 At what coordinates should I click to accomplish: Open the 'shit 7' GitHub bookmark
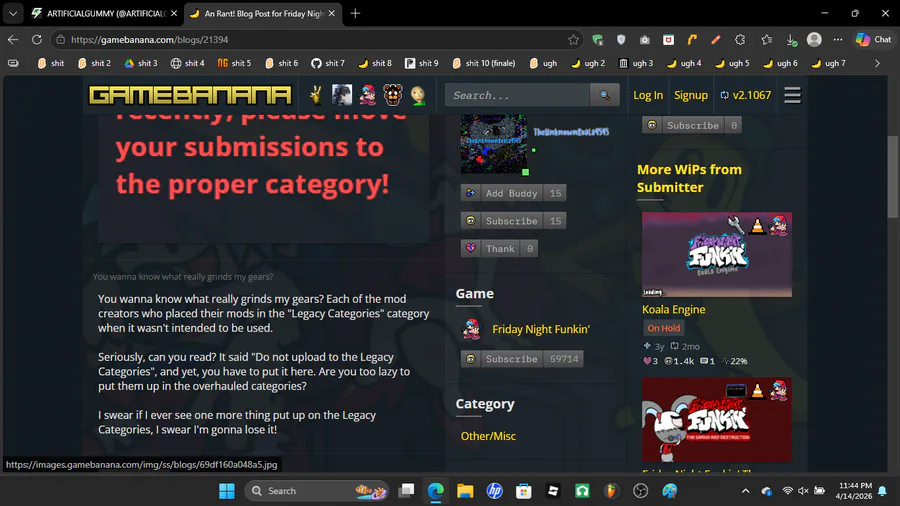pyautogui.click(x=328, y=63)
